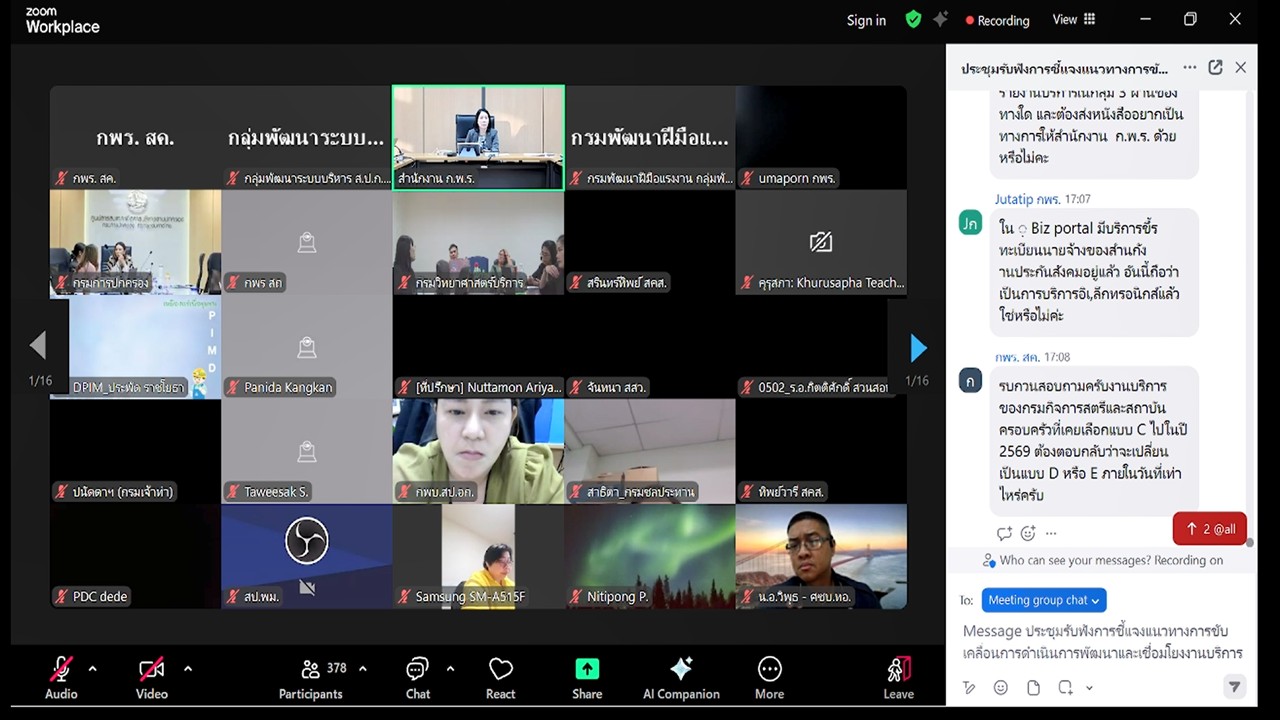Click the ก avatar in chat
The height and width of the screenshot is (720, 1280).
[x=970, y=380]
